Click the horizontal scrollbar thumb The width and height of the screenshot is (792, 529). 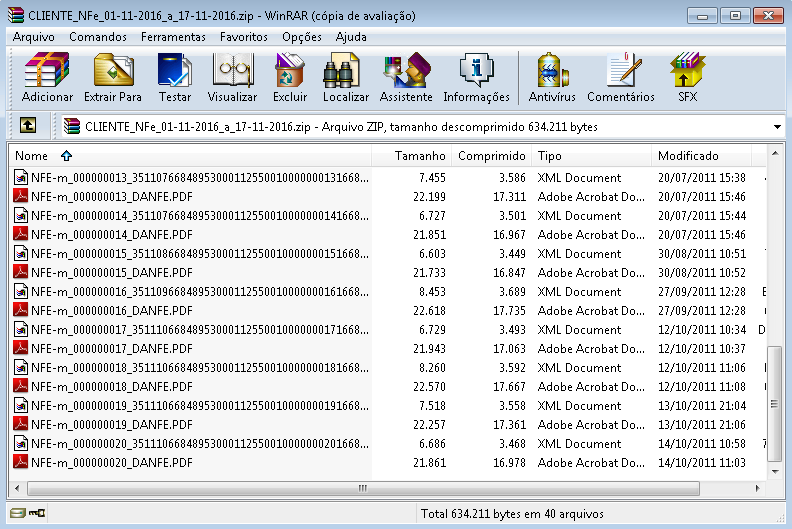[x=363, y=488]
